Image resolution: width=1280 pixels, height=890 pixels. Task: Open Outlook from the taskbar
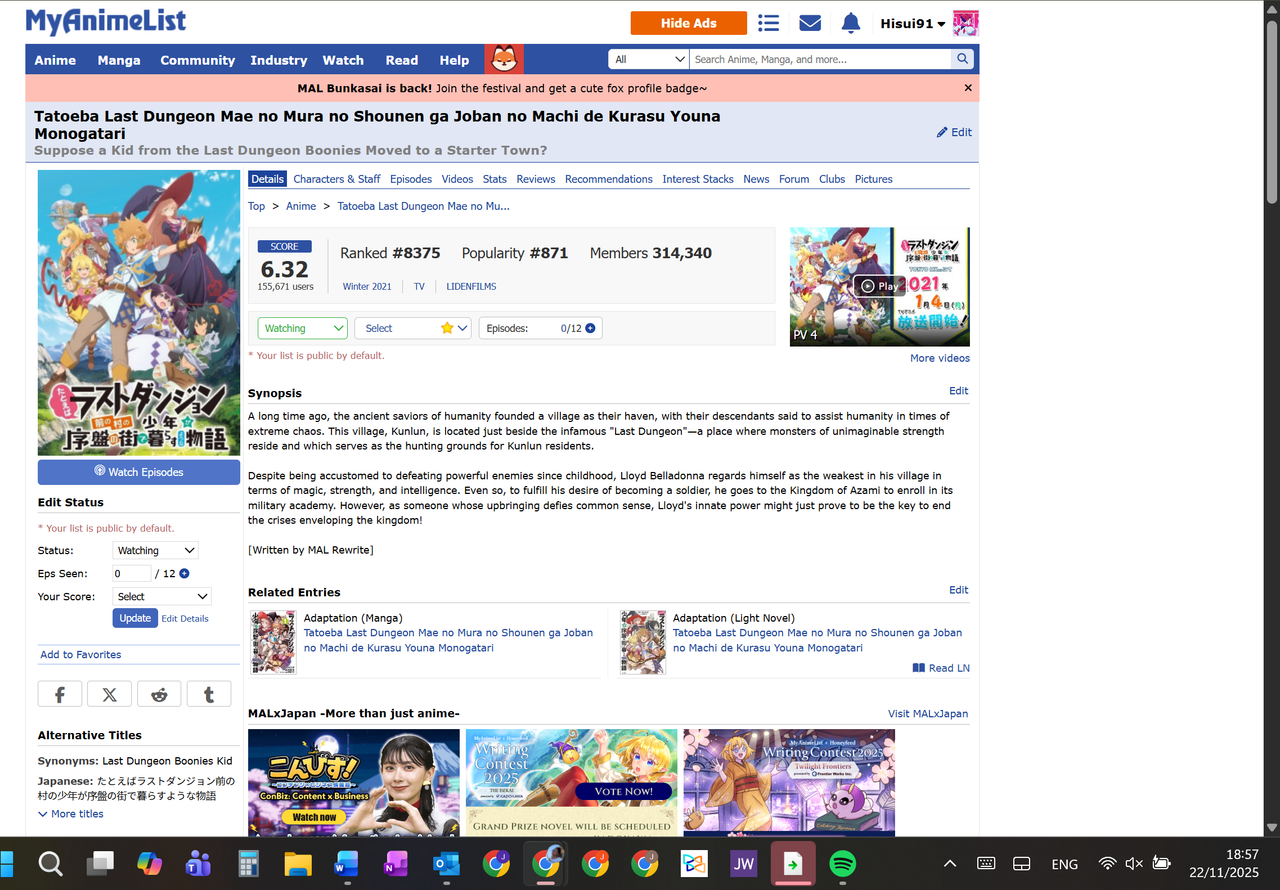click(446, 863)
